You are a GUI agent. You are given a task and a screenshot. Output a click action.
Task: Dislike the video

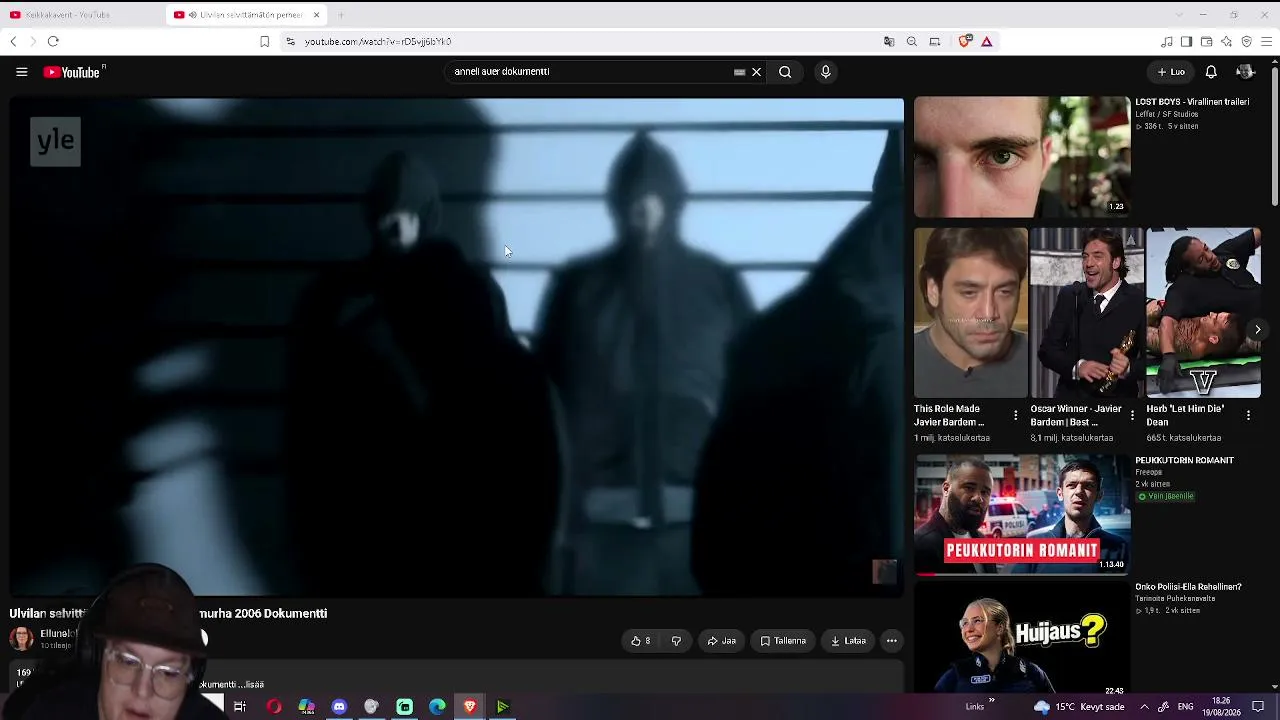[676, 641]
